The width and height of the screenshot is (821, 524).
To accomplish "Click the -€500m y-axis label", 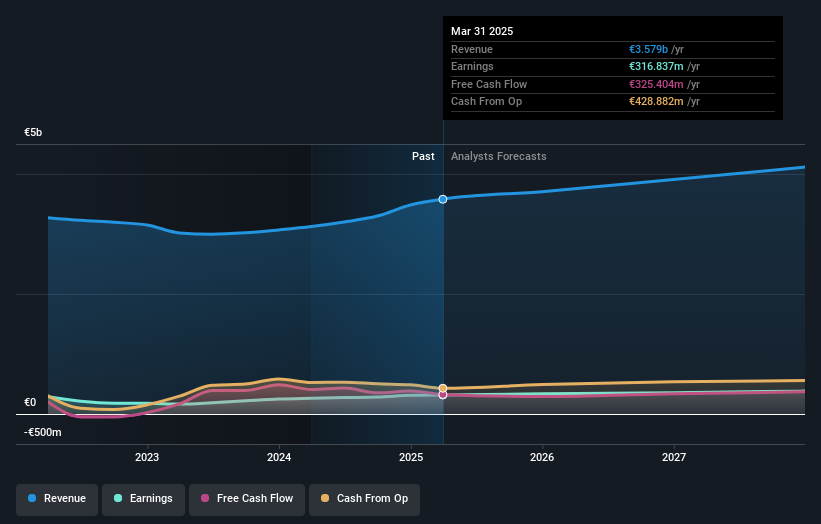I will [42, 432].
